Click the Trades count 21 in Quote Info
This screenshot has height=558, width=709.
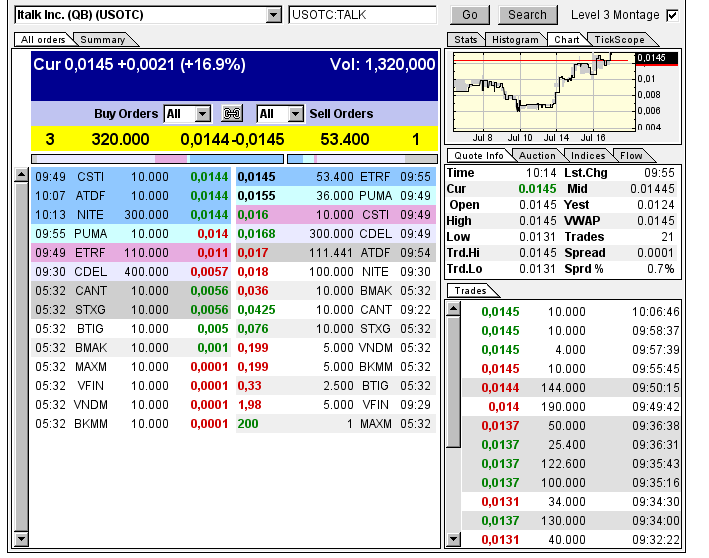(667, 237)
